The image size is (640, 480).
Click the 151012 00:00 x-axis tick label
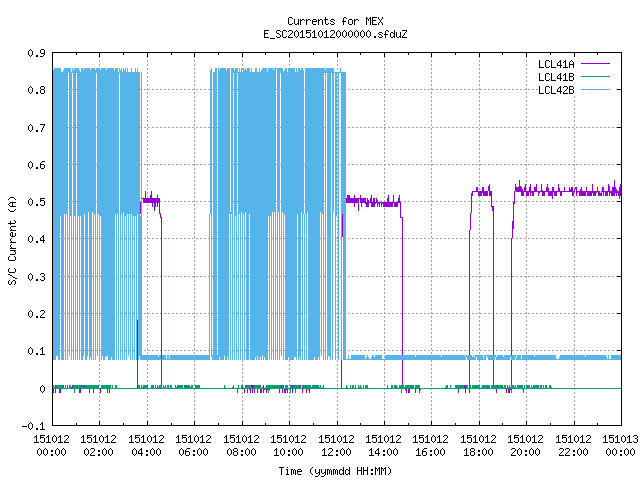click(x=51, y=446)
